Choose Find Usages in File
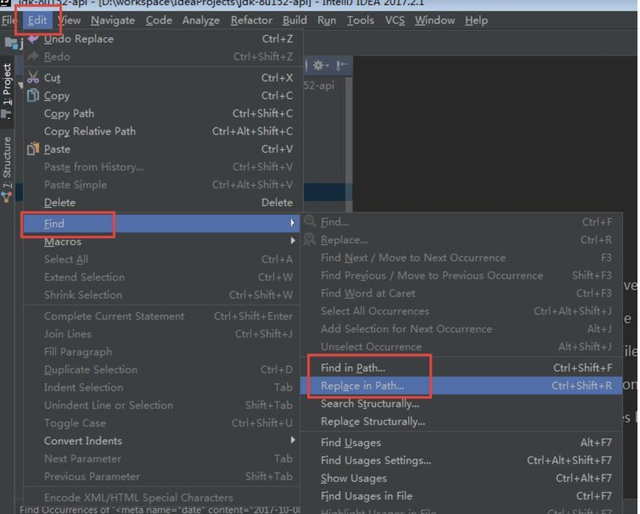Viewport: 640px width, 514px height. click(462, 496)
